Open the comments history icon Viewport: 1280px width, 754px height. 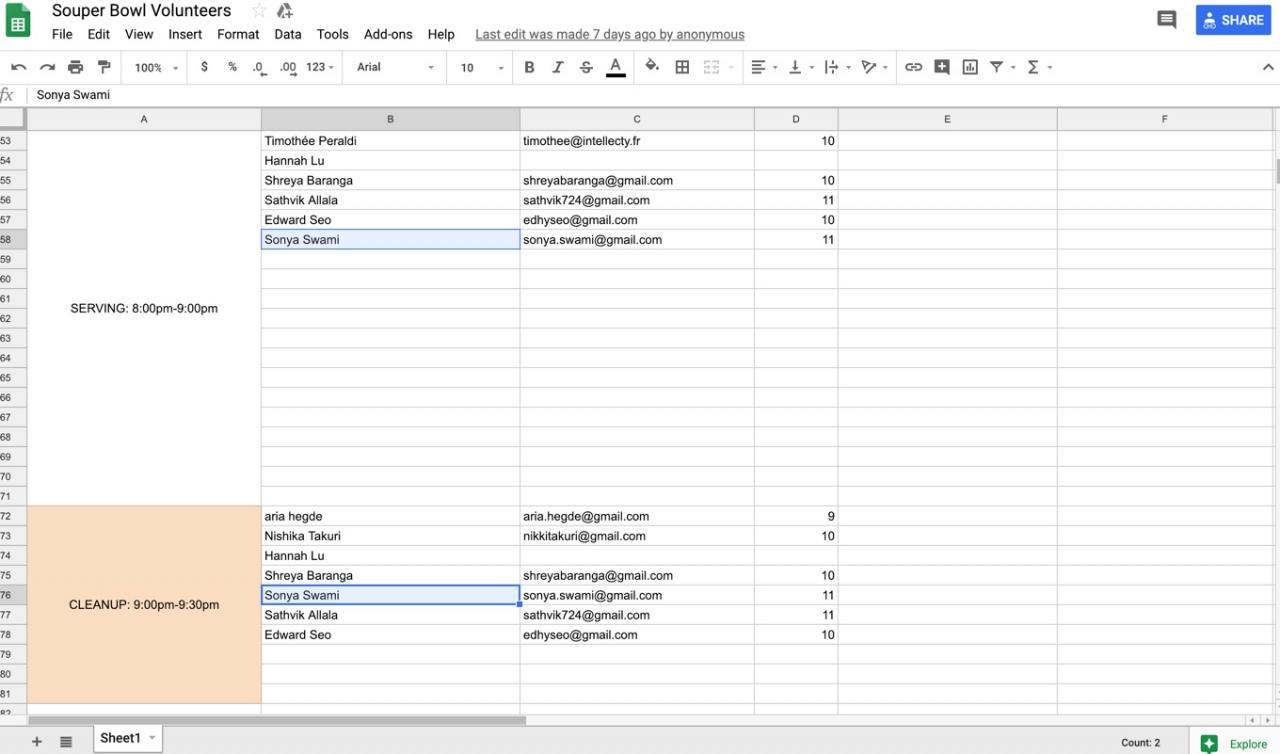click(x=1166, y=20)
